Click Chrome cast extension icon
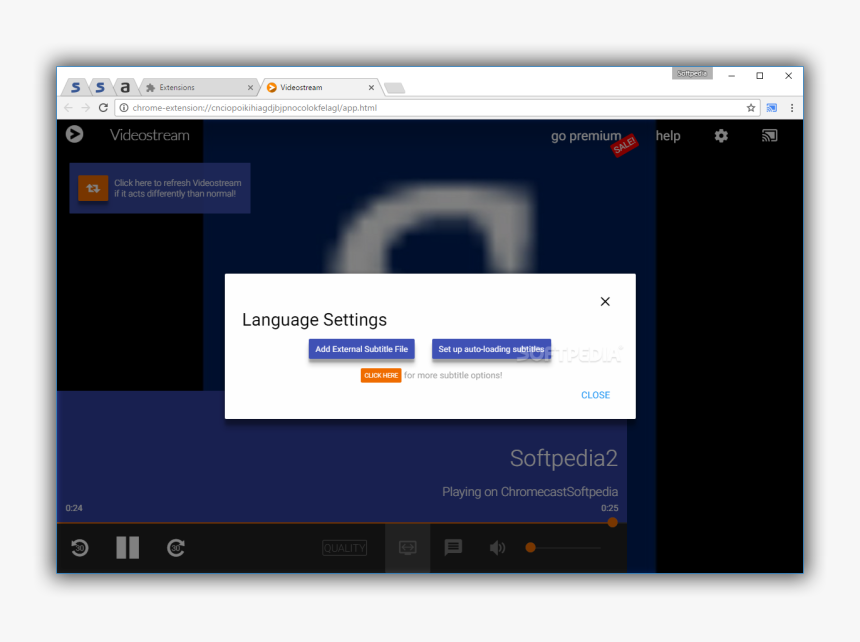This screenshot has height=642, width=860. [772, 108]
